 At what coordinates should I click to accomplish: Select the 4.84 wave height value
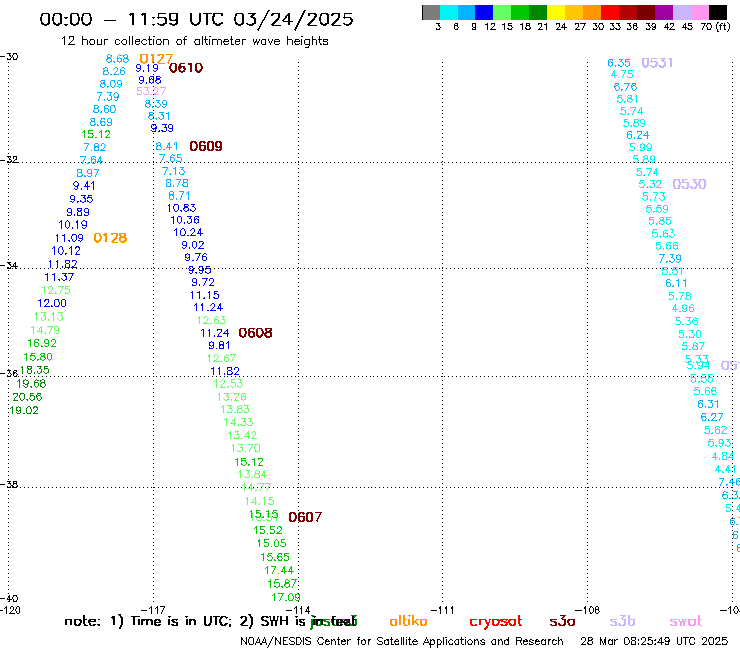click(723, 456)
